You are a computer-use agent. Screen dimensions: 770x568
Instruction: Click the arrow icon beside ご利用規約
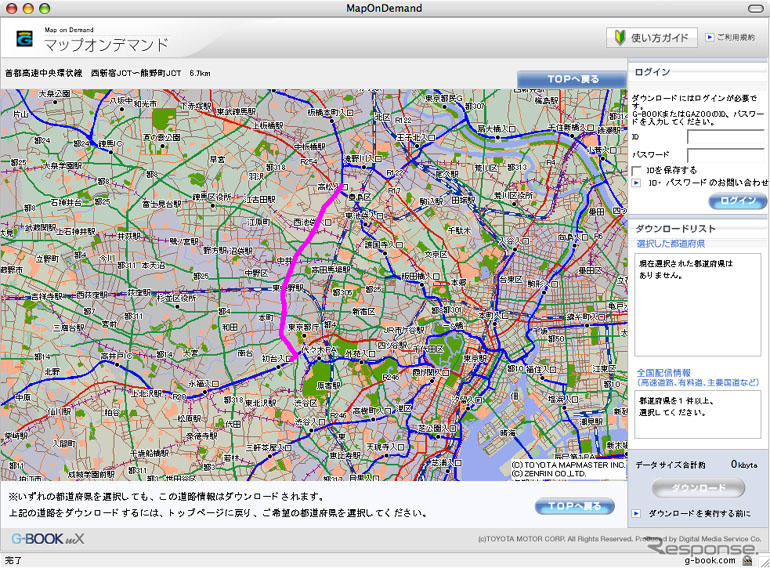point(709,37)
